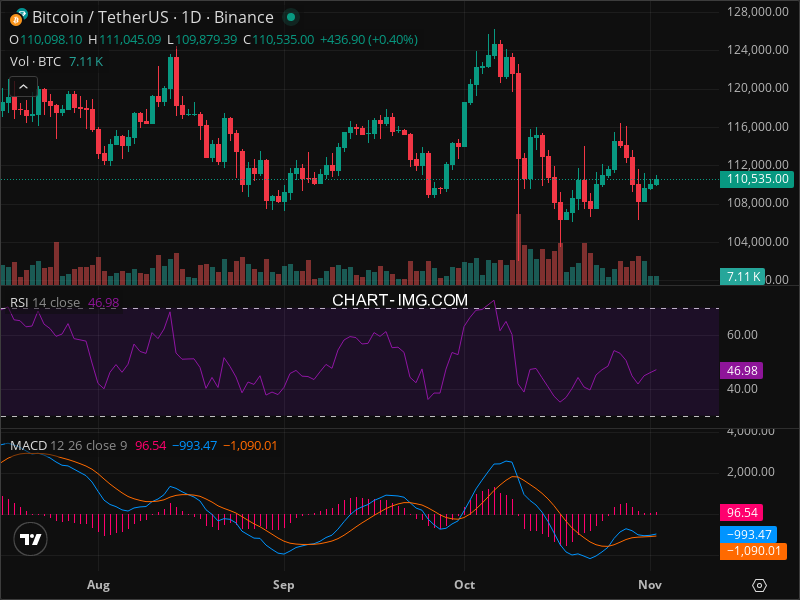800x600 pixels.
Task: Collapse the indicator legend below Vol · BTC
Action: pyautogui.click(x=21, y=88)
